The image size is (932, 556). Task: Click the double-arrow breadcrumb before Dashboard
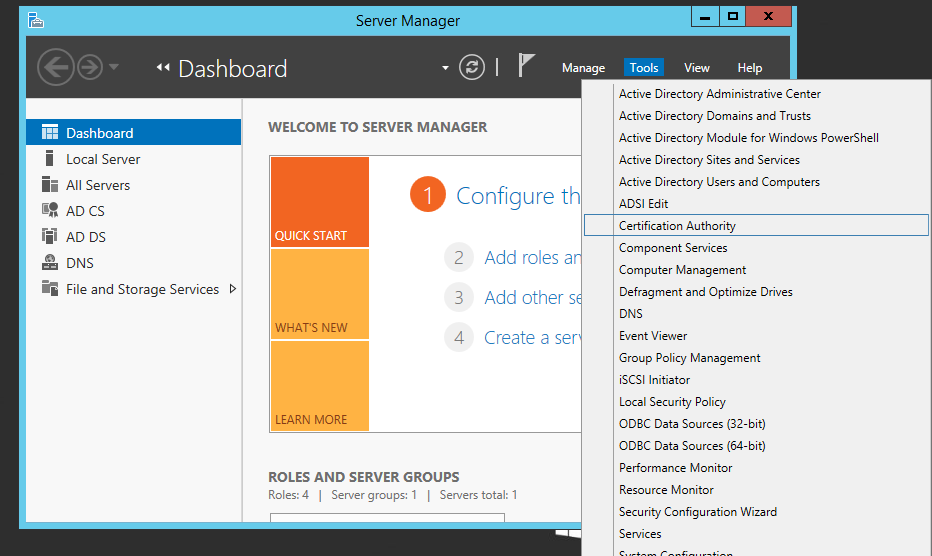click(163, 68)
